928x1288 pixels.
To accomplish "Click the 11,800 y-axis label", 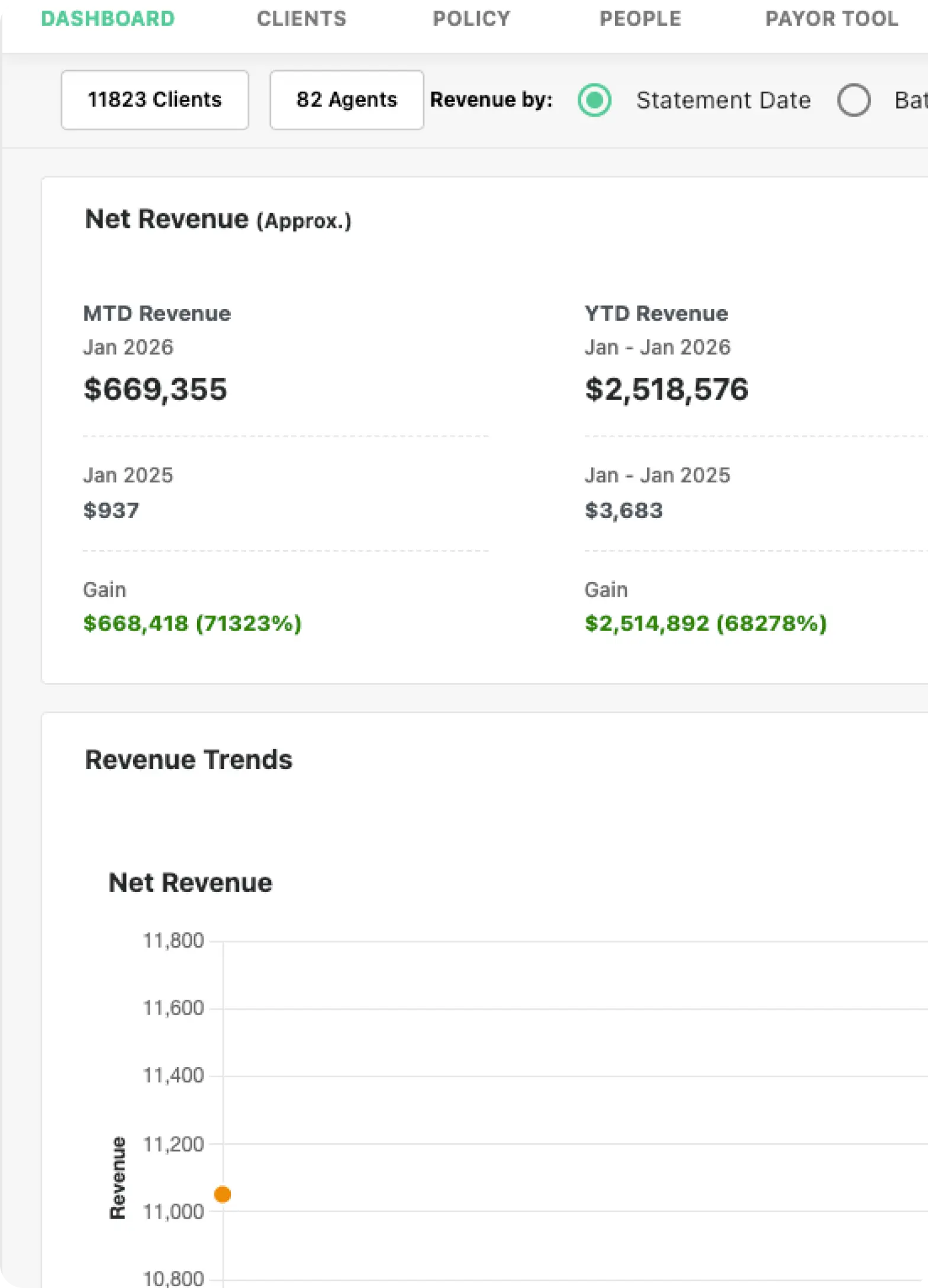I will click(x=173, y=941).
